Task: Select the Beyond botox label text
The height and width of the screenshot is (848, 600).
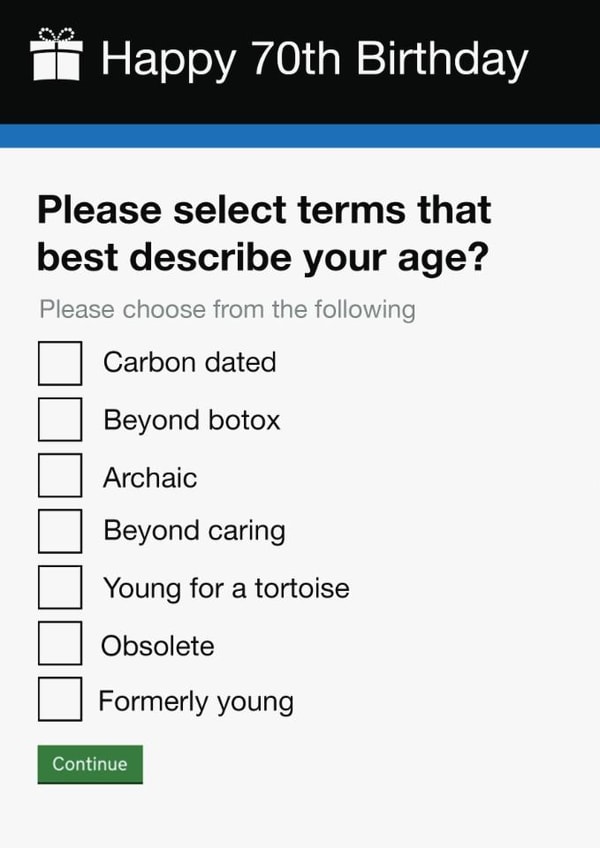Action: point(190,420)
